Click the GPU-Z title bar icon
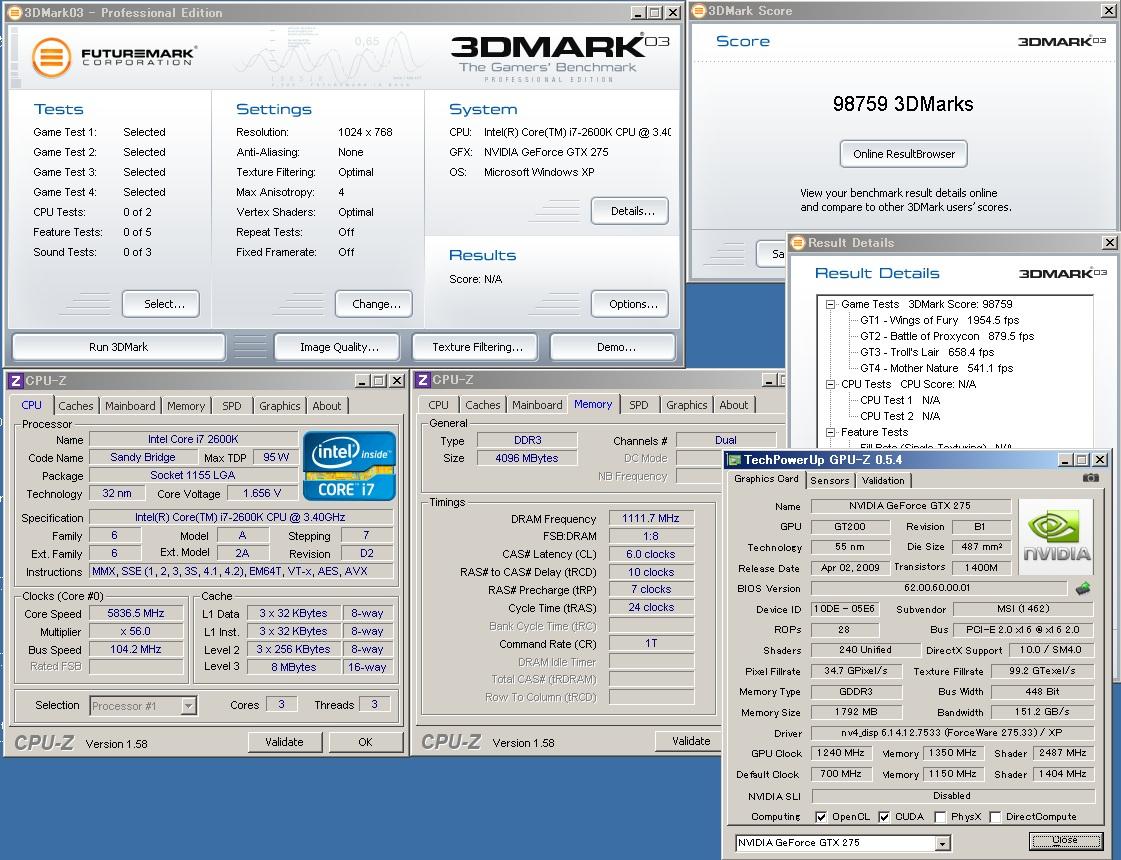 [734, 460]
